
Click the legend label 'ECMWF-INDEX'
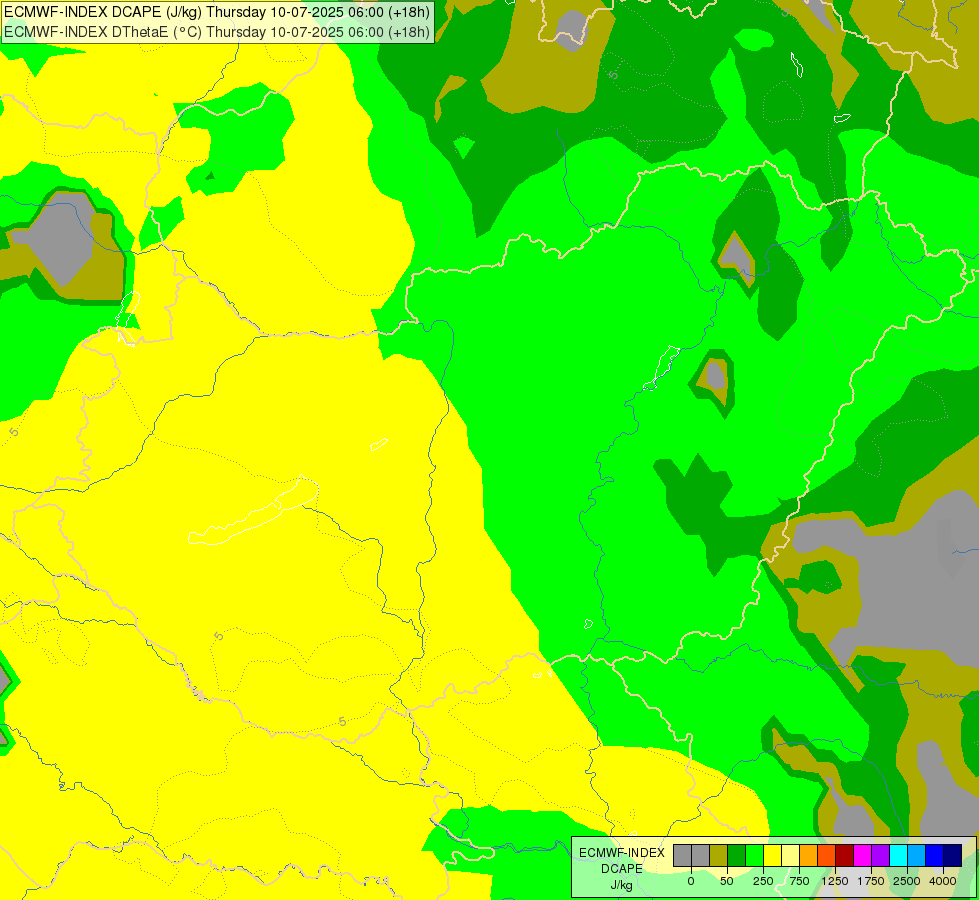[622, 853]
